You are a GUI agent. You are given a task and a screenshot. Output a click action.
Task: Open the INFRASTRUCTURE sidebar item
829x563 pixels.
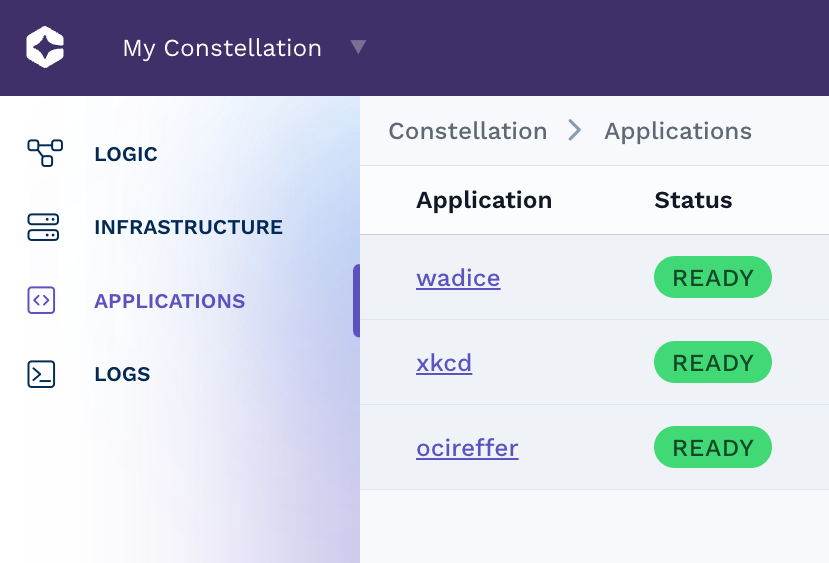pos(188,227)
